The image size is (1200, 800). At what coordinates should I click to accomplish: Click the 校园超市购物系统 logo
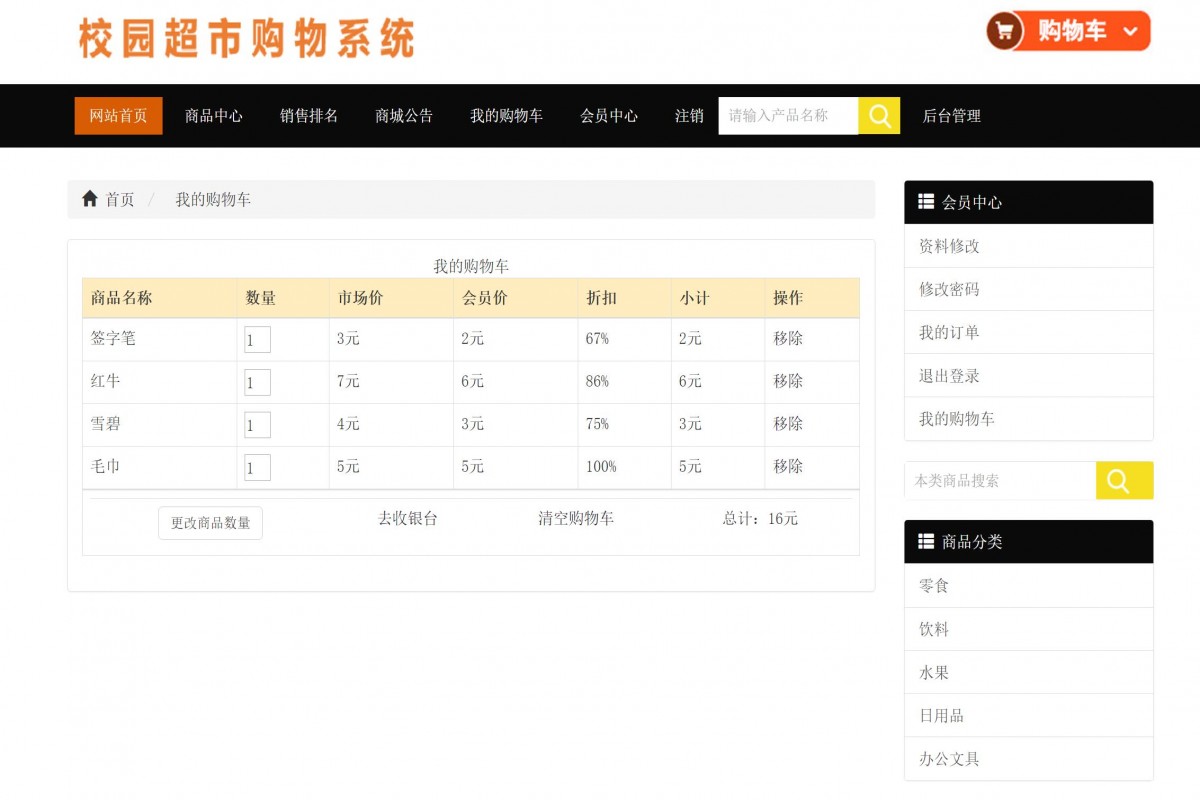click(x=245, y=36)
